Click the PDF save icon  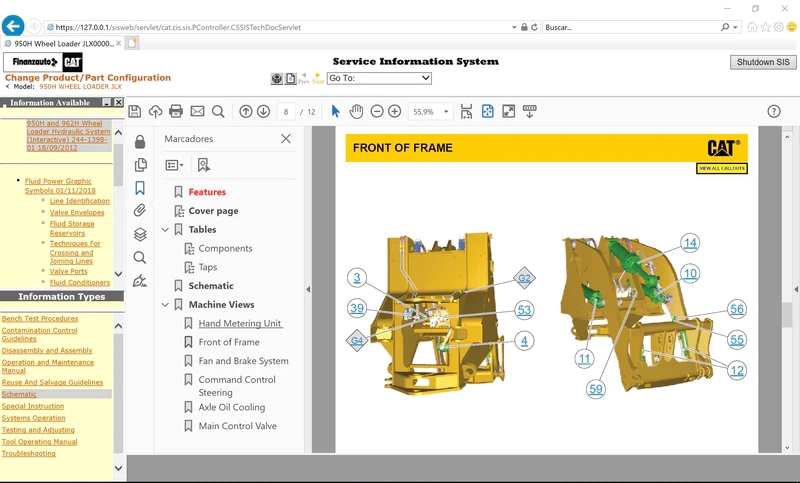[134, 111]
